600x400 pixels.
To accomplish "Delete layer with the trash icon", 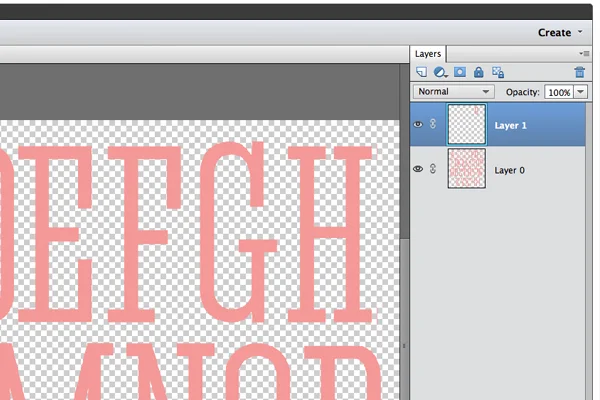I will point(580,72).
